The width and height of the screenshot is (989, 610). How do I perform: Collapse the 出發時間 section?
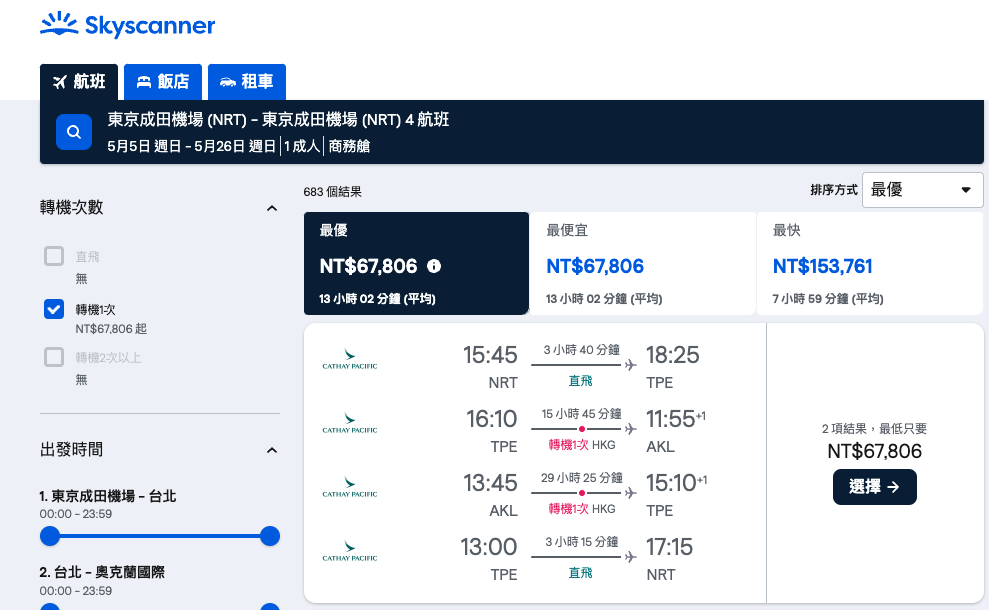pyautogui.click(x=272, y=450)
